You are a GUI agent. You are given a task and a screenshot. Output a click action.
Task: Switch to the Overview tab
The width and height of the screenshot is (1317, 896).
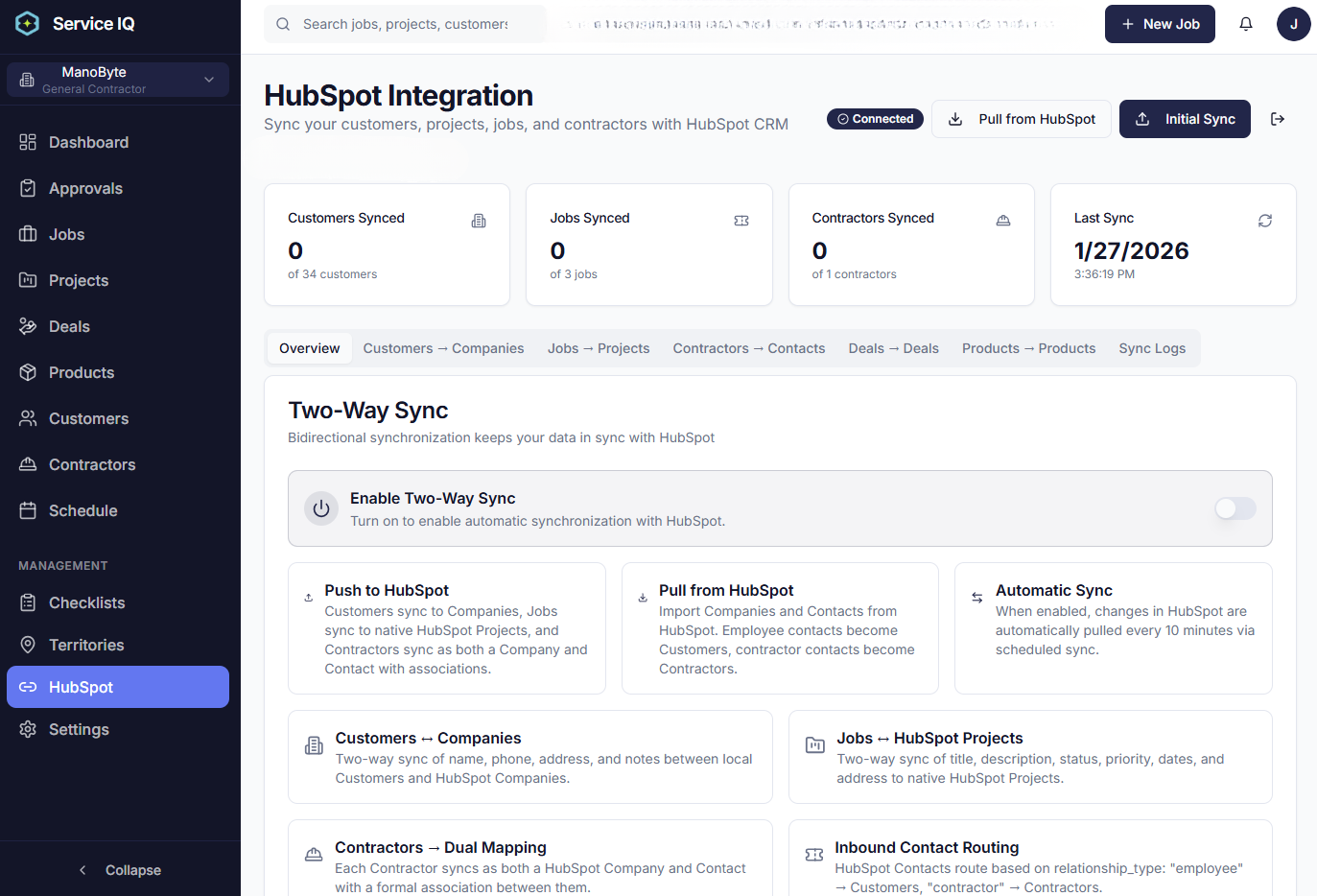pyautogui.click(x=309, y=348)
